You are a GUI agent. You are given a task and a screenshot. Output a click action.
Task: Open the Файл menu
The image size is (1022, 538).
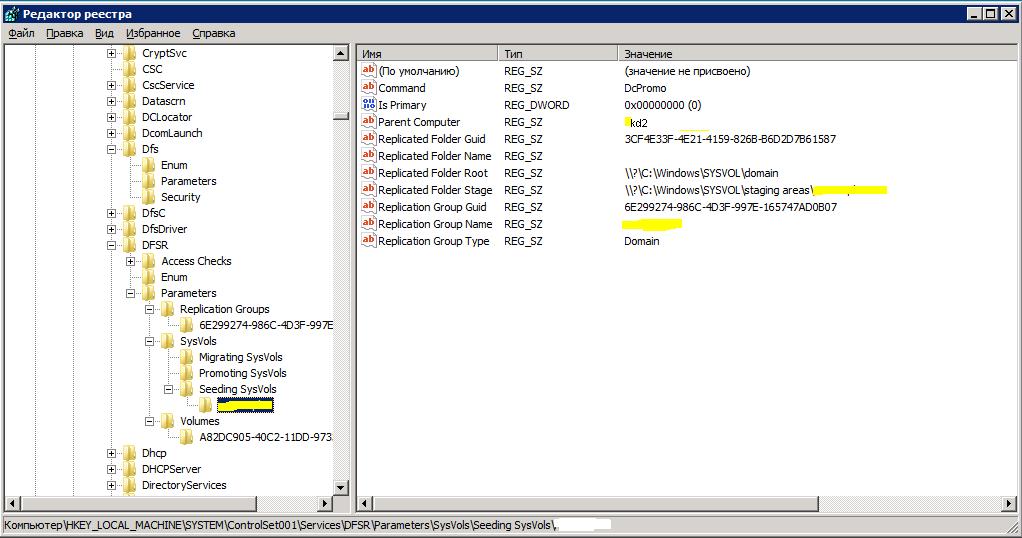coord(21,33)
